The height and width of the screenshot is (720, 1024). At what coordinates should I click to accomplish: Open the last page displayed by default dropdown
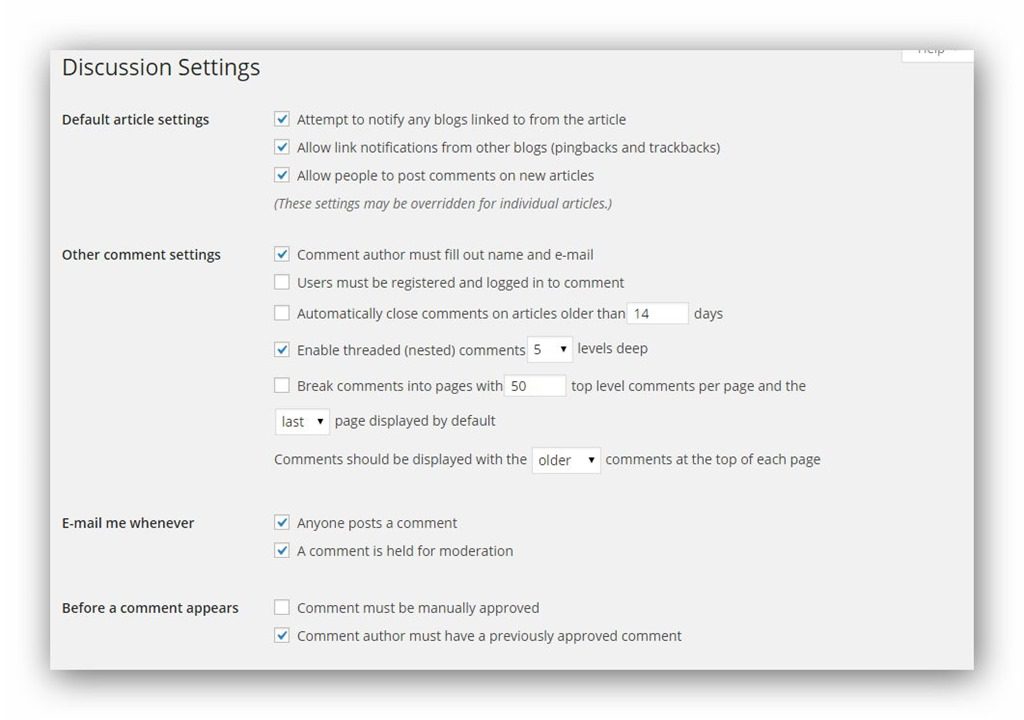[x=302, y=422]
